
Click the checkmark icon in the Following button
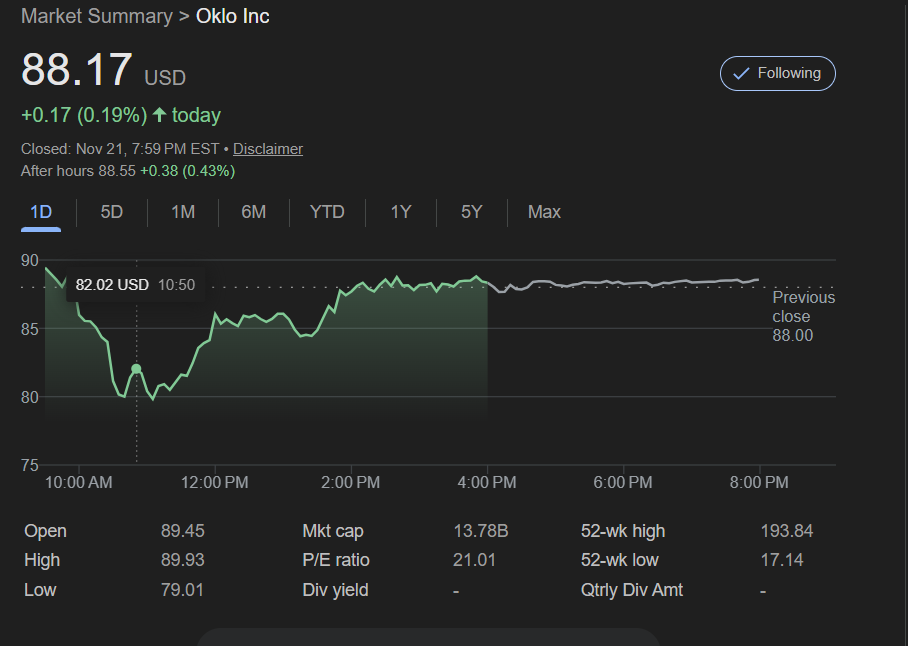coord(741,73)
